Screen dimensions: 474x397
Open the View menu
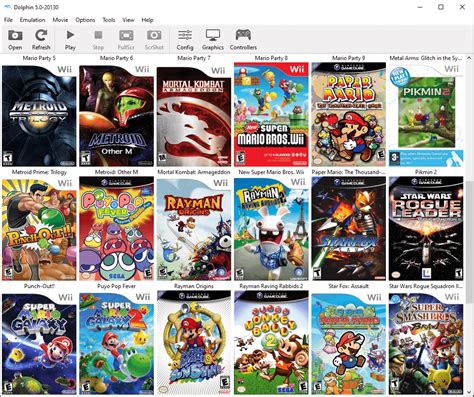(x=128, y=20)
